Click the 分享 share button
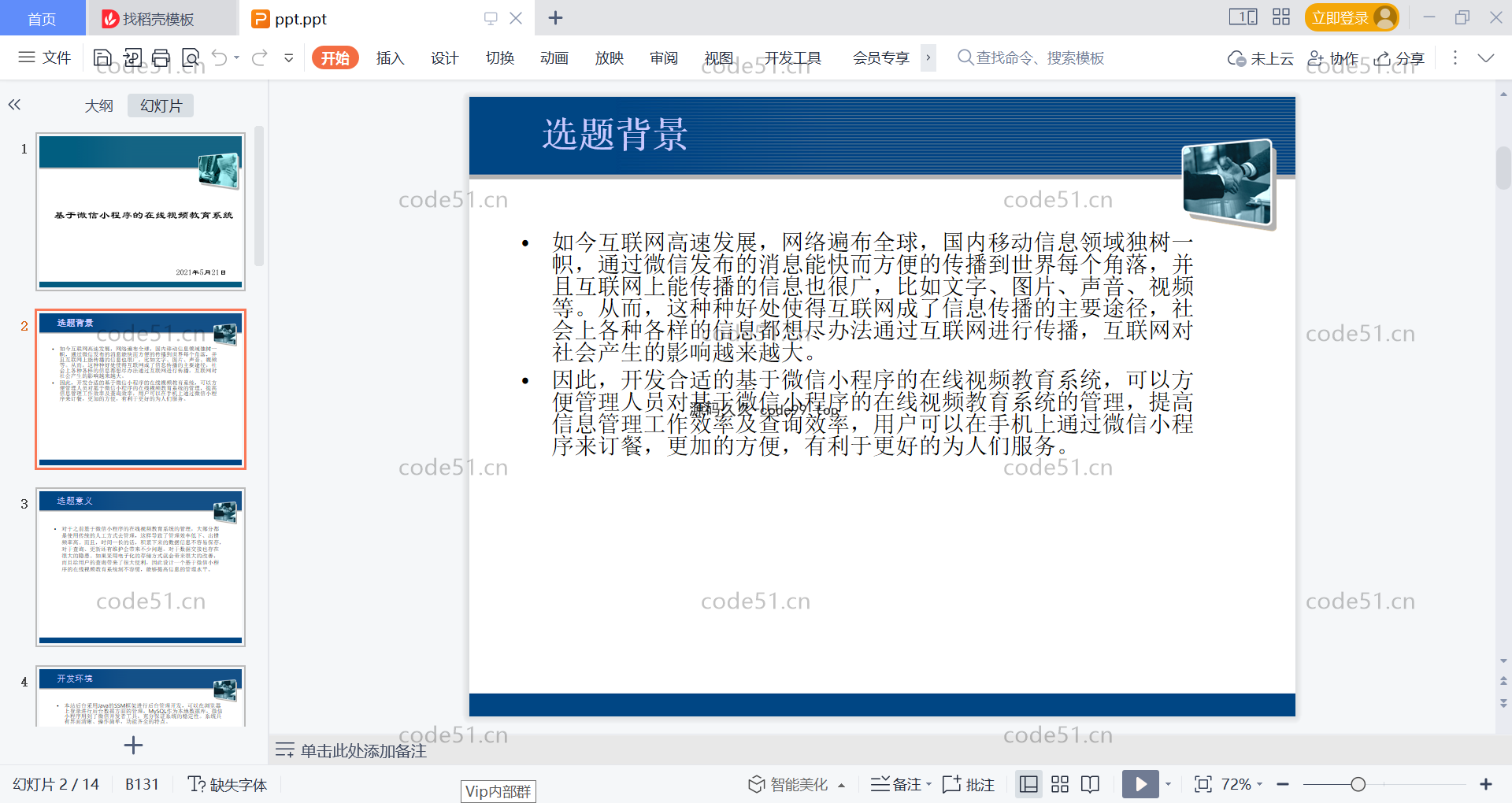The image size is (1512, 803). tap(1399, 58)
